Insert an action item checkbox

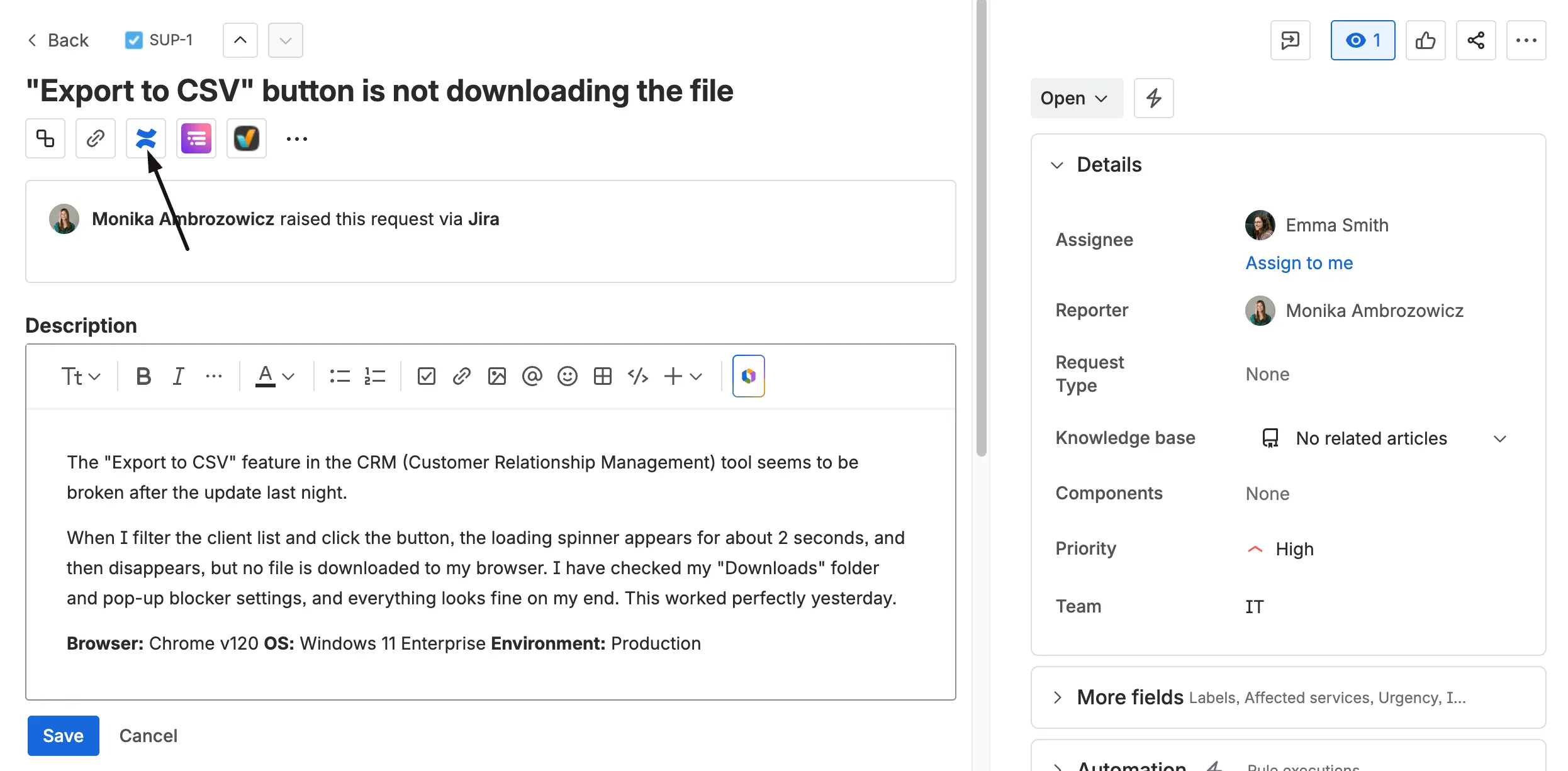coord(427,376)
